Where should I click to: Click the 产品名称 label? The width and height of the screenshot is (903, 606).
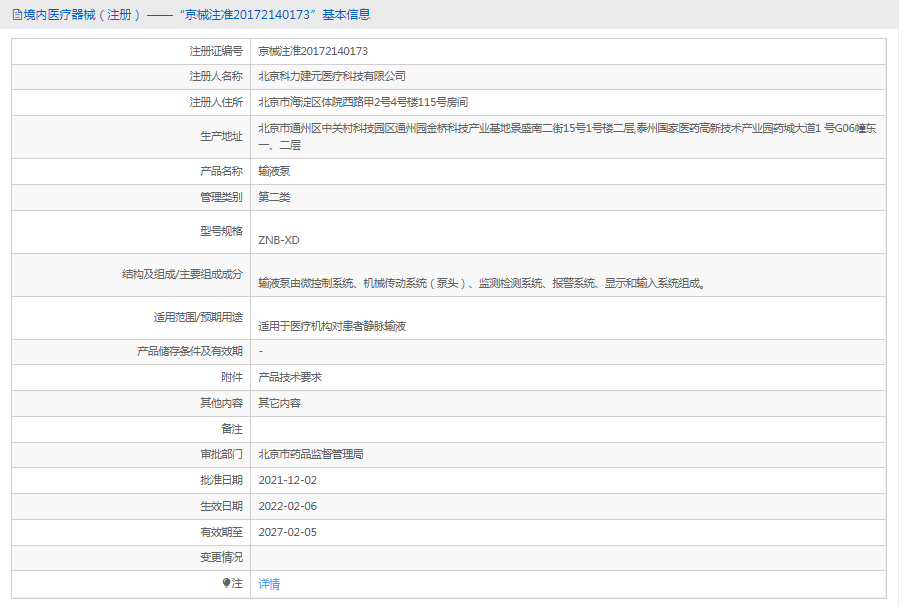click(x=221, y=171)
